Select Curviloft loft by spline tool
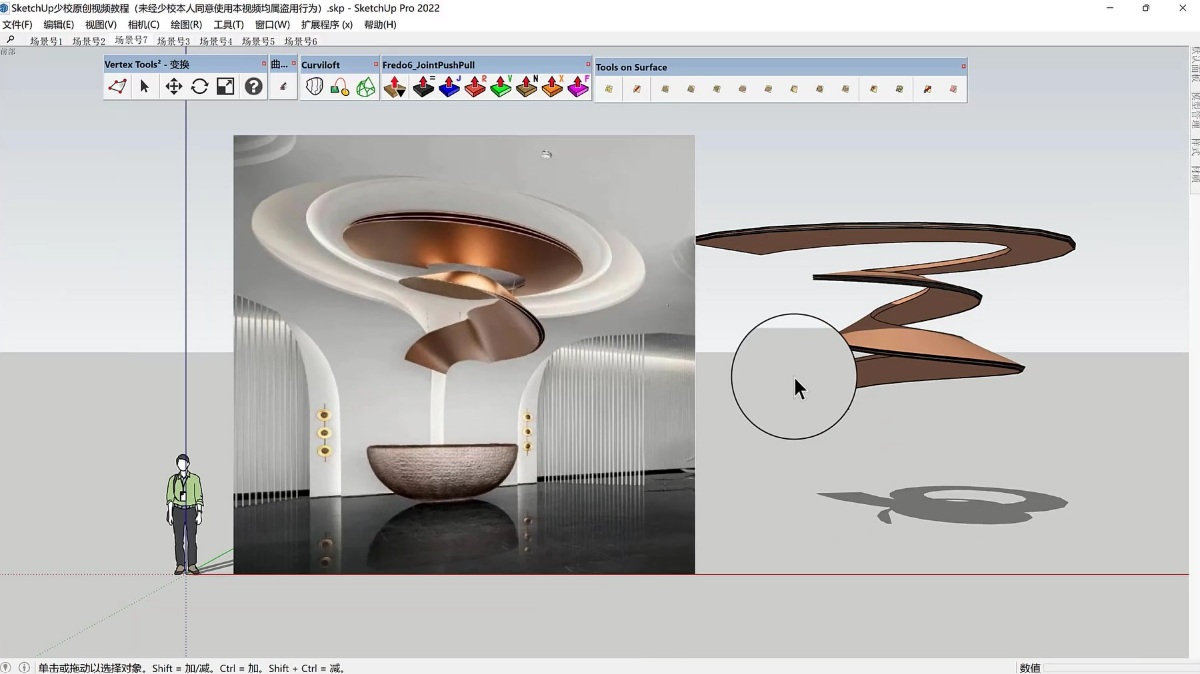1200x674 pixels. (x=314, y=87)
